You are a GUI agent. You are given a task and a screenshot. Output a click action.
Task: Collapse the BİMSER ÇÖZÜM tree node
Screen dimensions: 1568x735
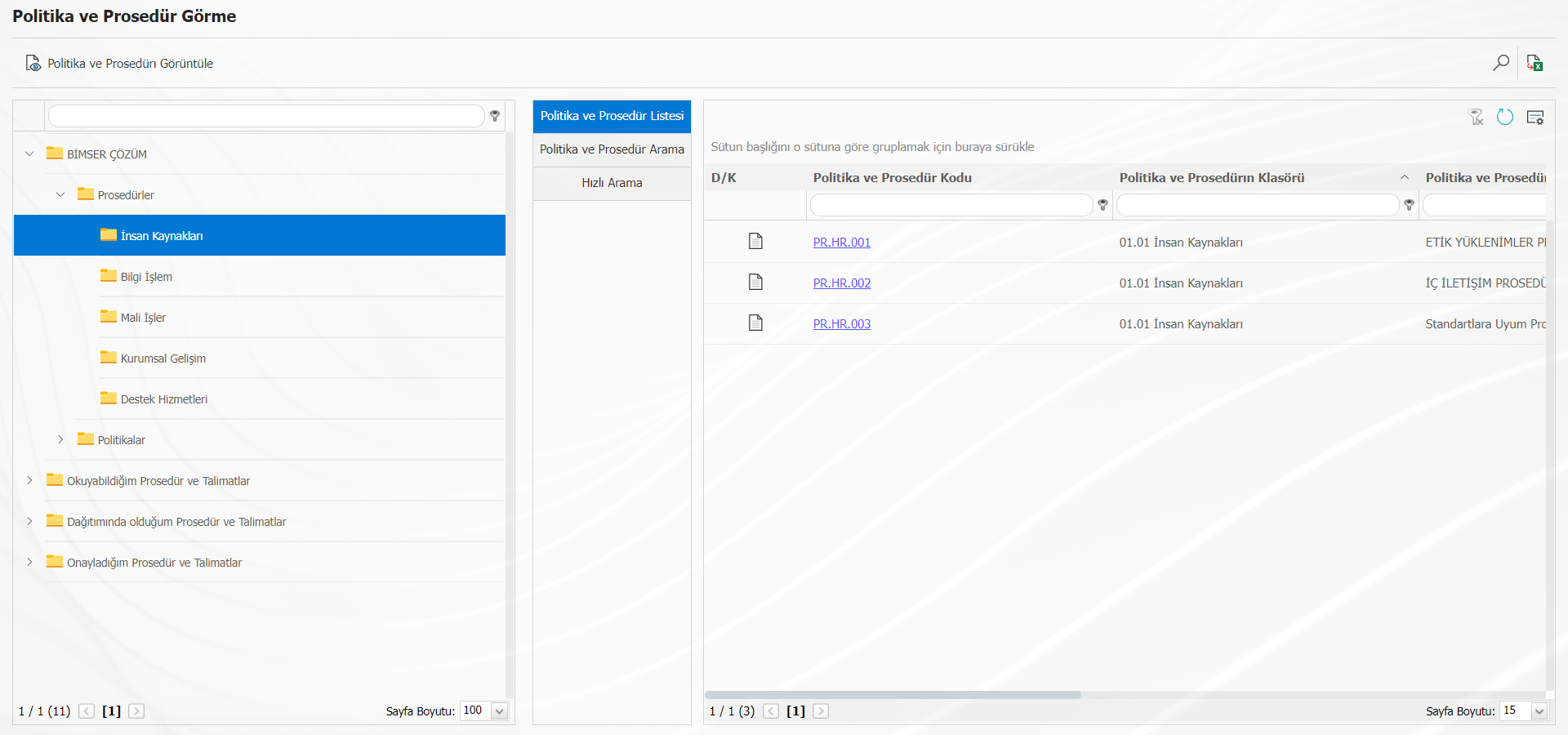pos(29,154)
